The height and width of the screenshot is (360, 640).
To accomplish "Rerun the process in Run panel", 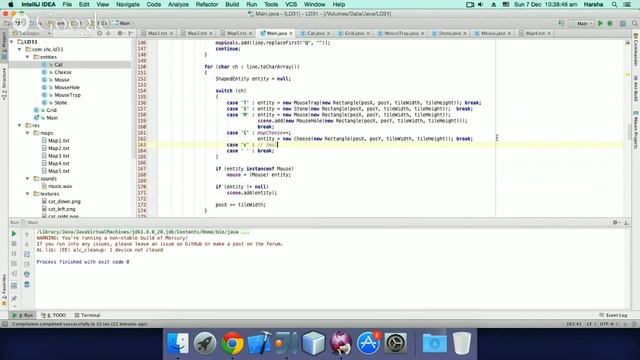I will pyautogui.click(x=13, y=234).
